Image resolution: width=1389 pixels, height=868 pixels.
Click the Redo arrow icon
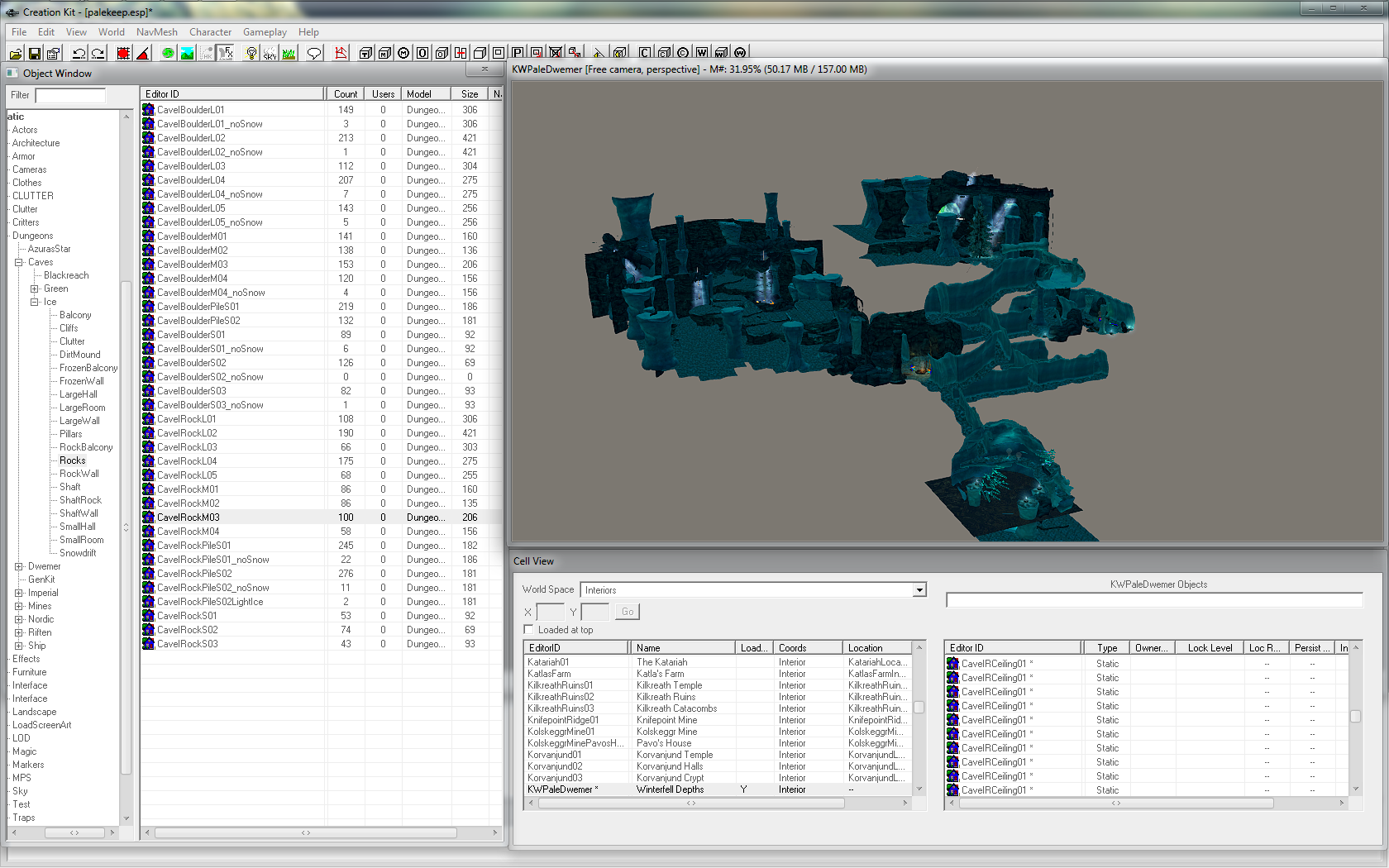[98, 54]
